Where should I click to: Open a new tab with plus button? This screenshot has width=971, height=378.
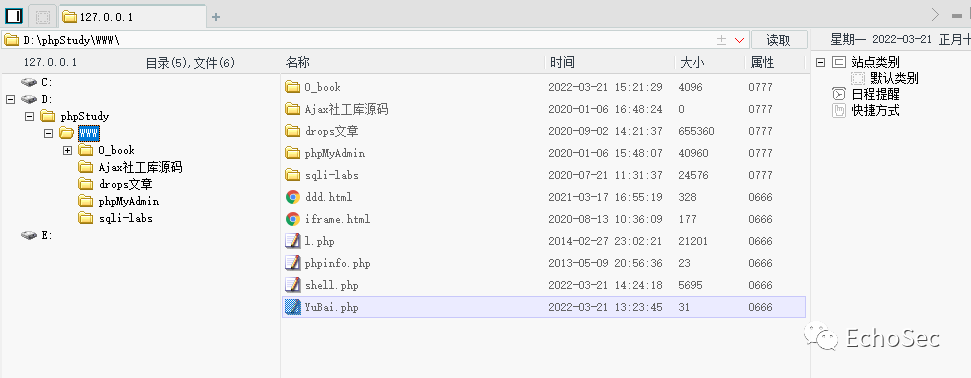[x=216, y=17]
